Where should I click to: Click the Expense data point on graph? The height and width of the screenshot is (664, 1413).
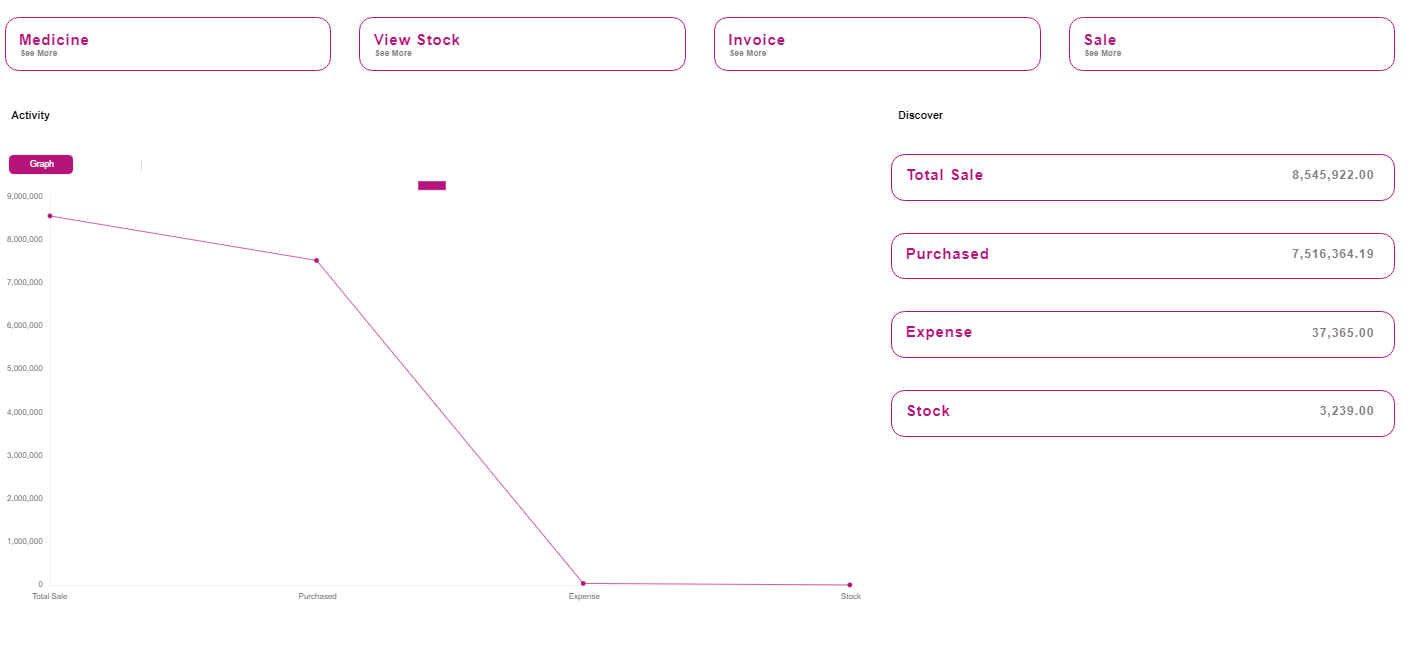pyautogui.click(x=583, y=584)
